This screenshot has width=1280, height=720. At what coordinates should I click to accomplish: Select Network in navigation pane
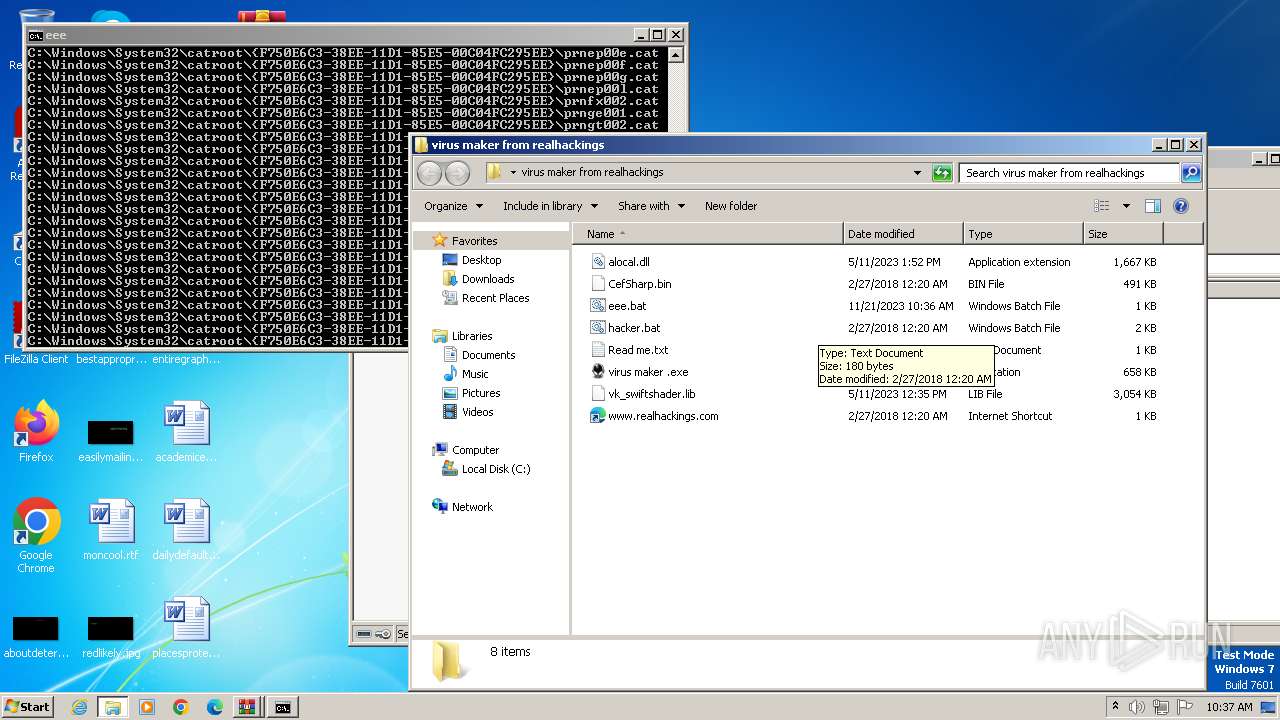(472, 507)
